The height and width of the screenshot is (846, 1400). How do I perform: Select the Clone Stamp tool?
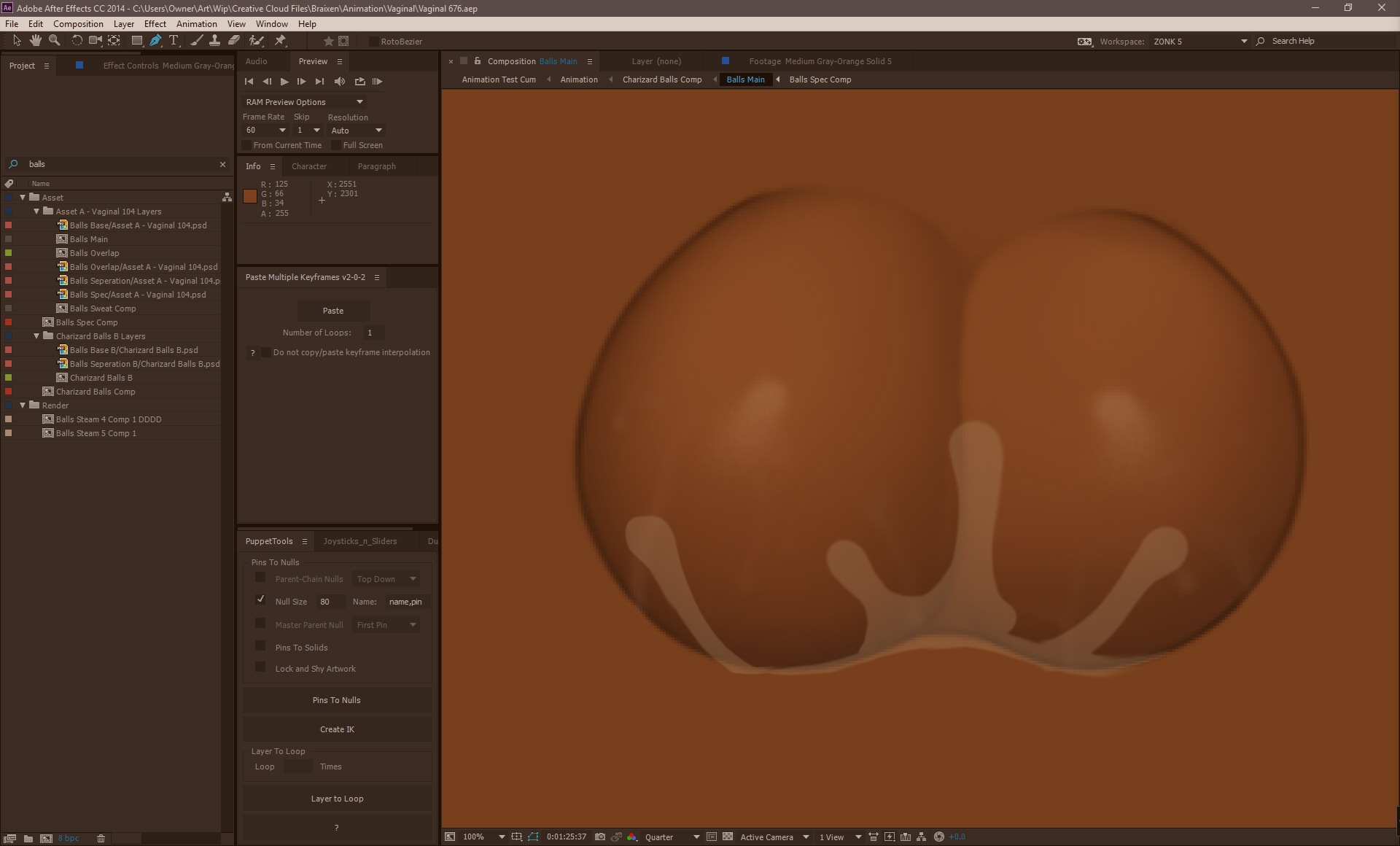point(214,41)
